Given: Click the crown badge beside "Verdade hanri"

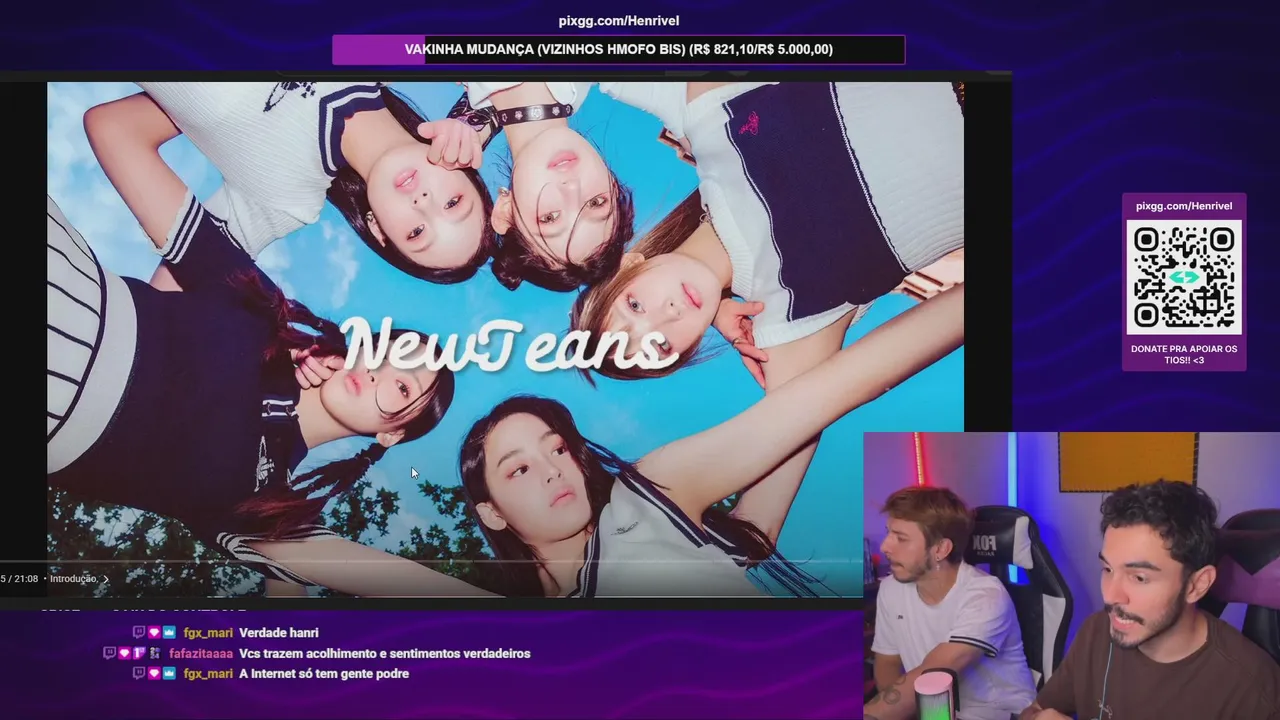Looking at the screenshot, I should tap(169, 632).
